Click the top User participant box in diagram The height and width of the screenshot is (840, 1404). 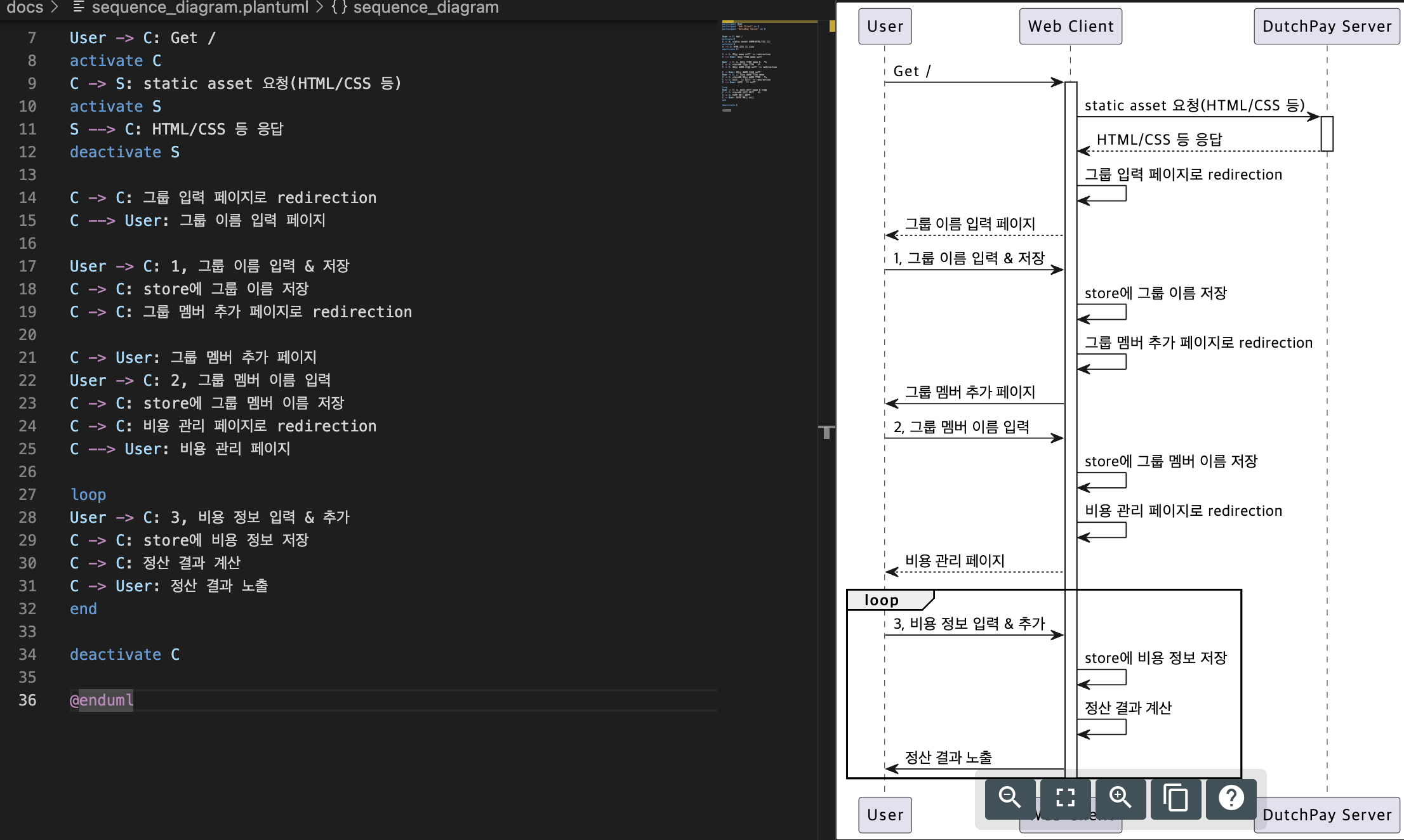[885, 26]
